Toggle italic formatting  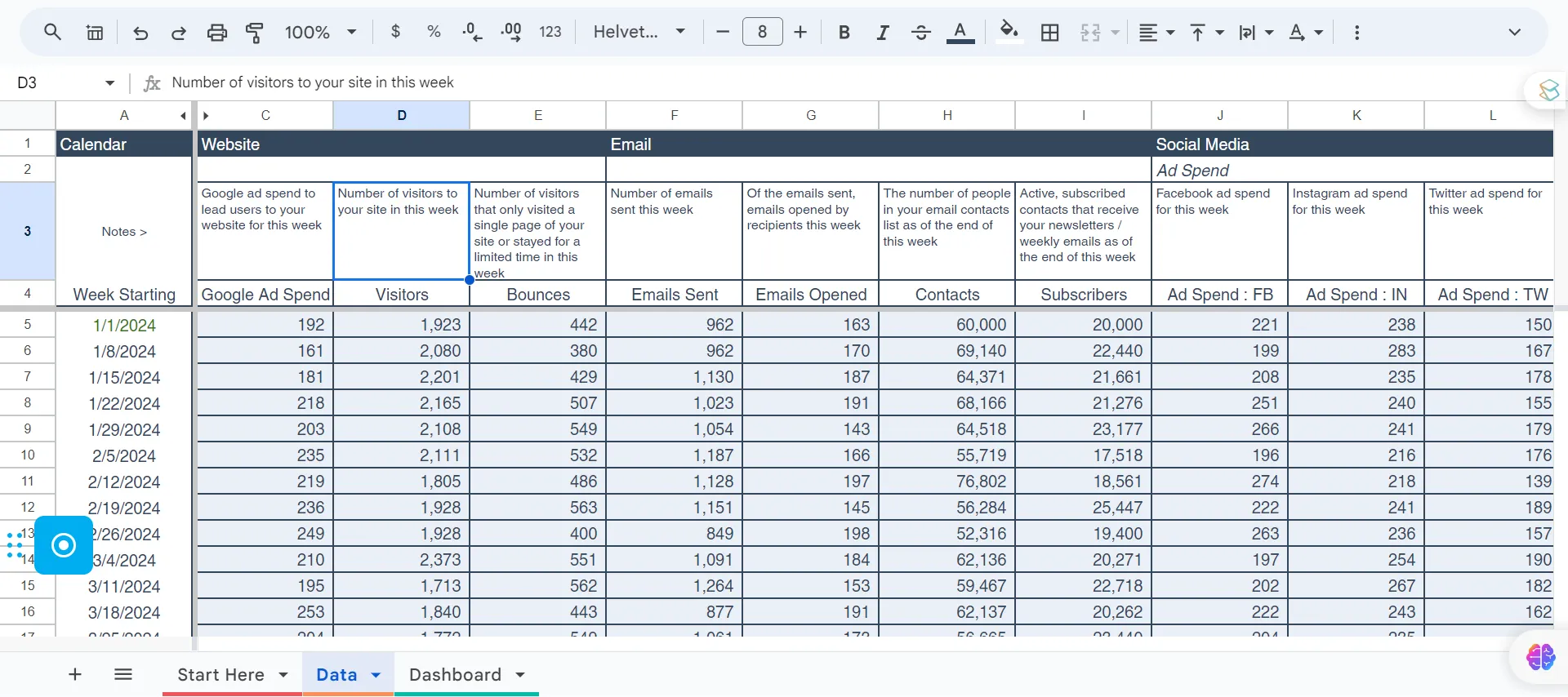(883, 32)
